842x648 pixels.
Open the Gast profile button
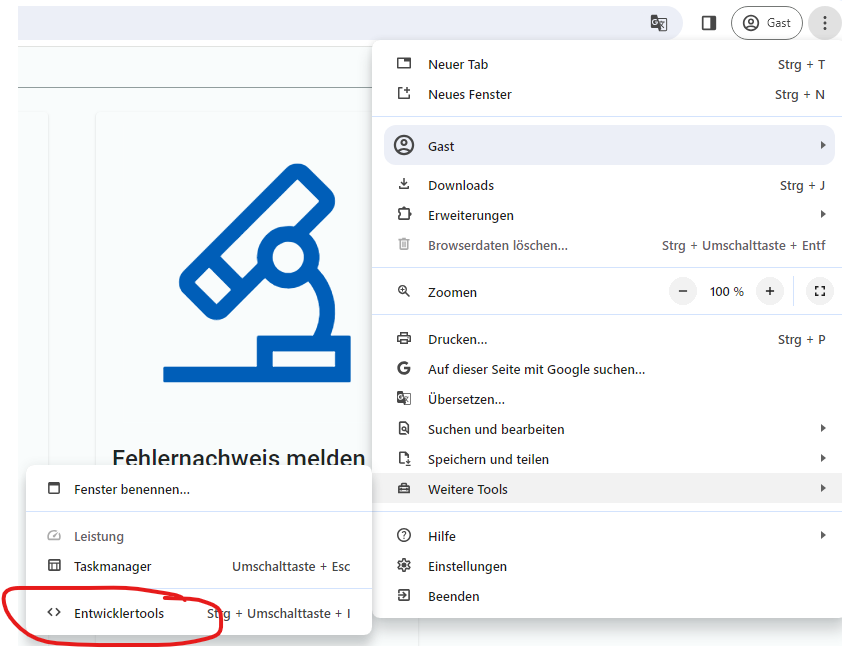pos(767,23)
